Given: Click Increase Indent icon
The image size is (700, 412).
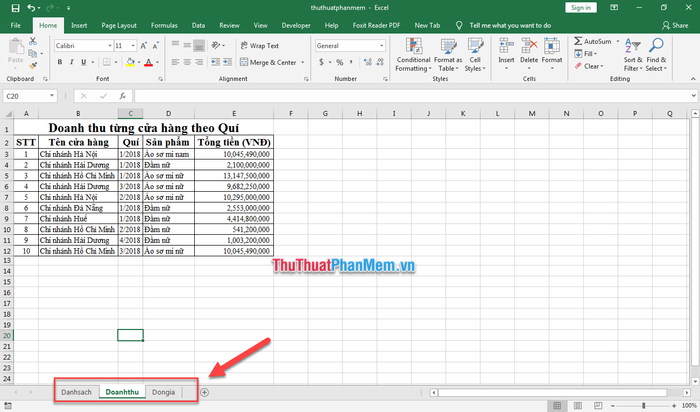Looking at the screenshot, I should (x=228, y=62).
